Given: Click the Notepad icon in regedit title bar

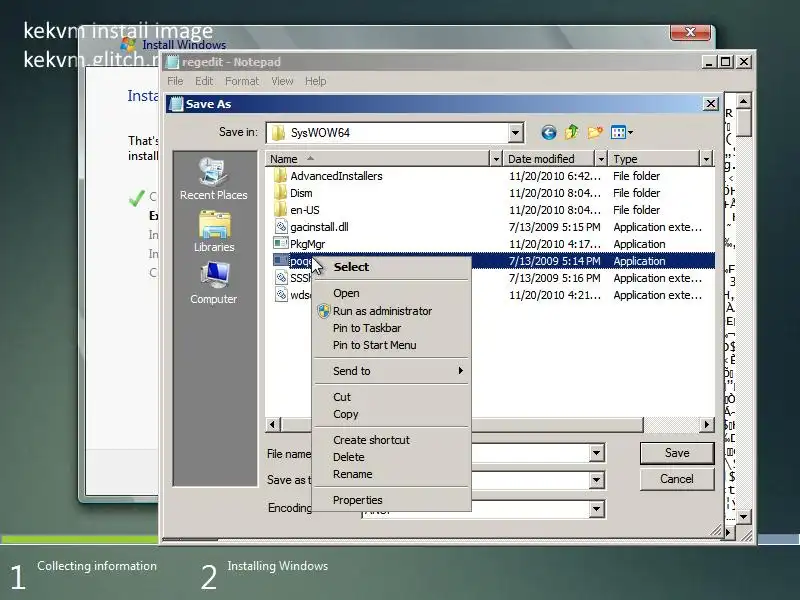Looking at the screenshot, I should click(x=173, y=62).
